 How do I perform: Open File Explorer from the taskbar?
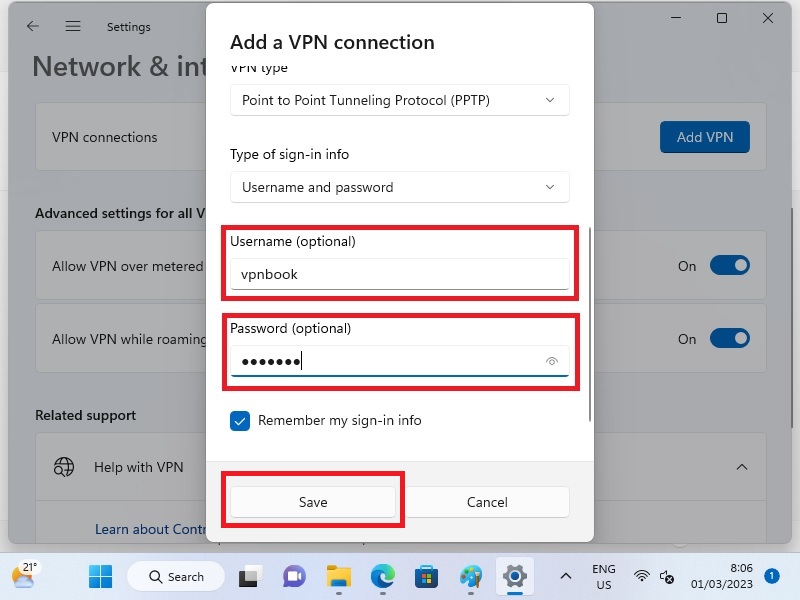coord(339,576)
